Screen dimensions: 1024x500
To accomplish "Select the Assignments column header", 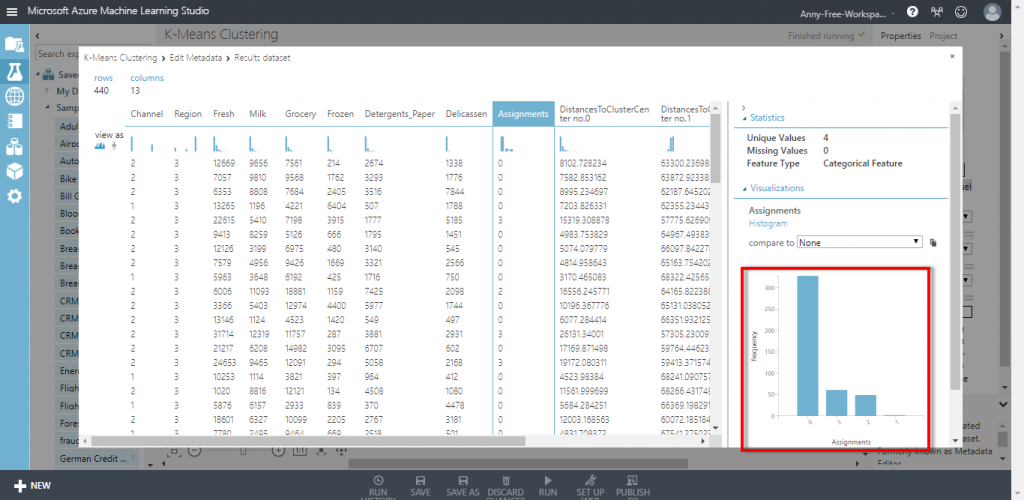I will point(522,114).
